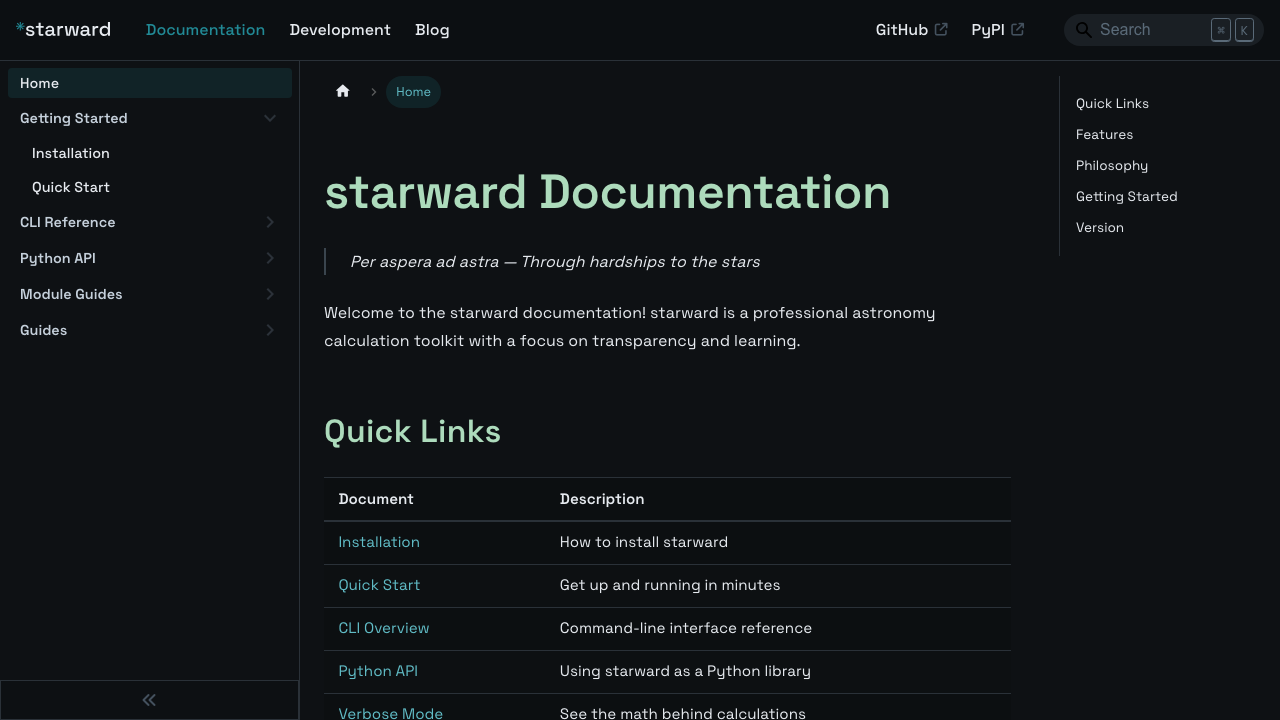1280x720 pixels.
Task: Expand the CLI Reference section
Action: pyautogui.click(x=269, y=222)
